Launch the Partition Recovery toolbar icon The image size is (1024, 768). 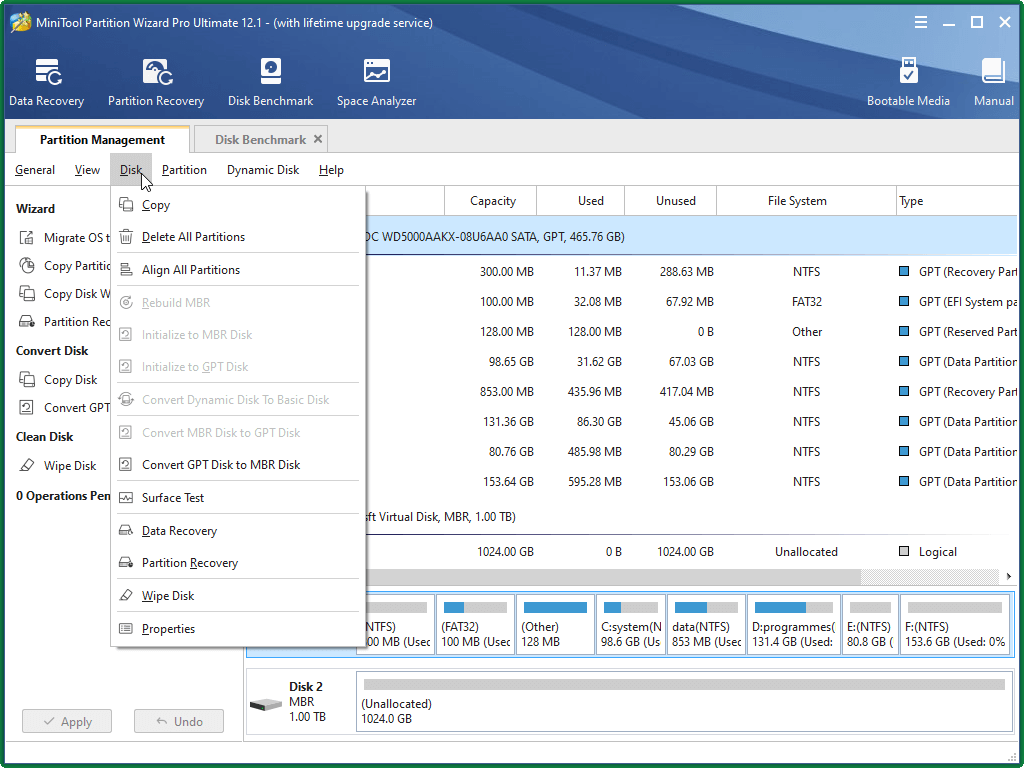tap(157, 72)
